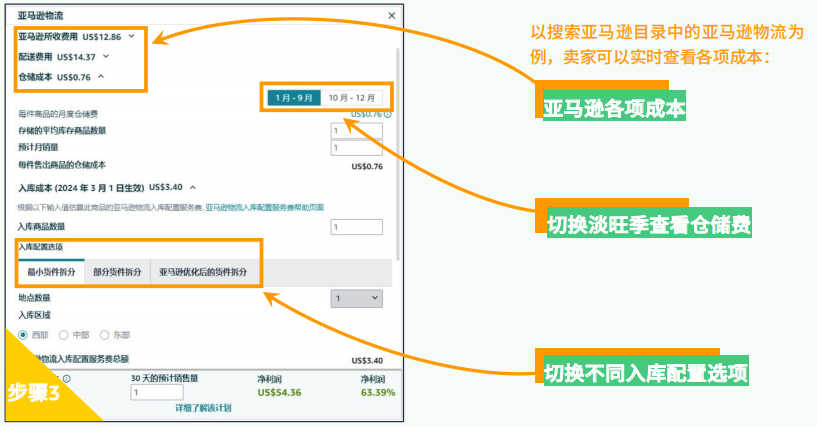
Task: Edit 预计月销量 input field
Action: [x=356, y=148]
